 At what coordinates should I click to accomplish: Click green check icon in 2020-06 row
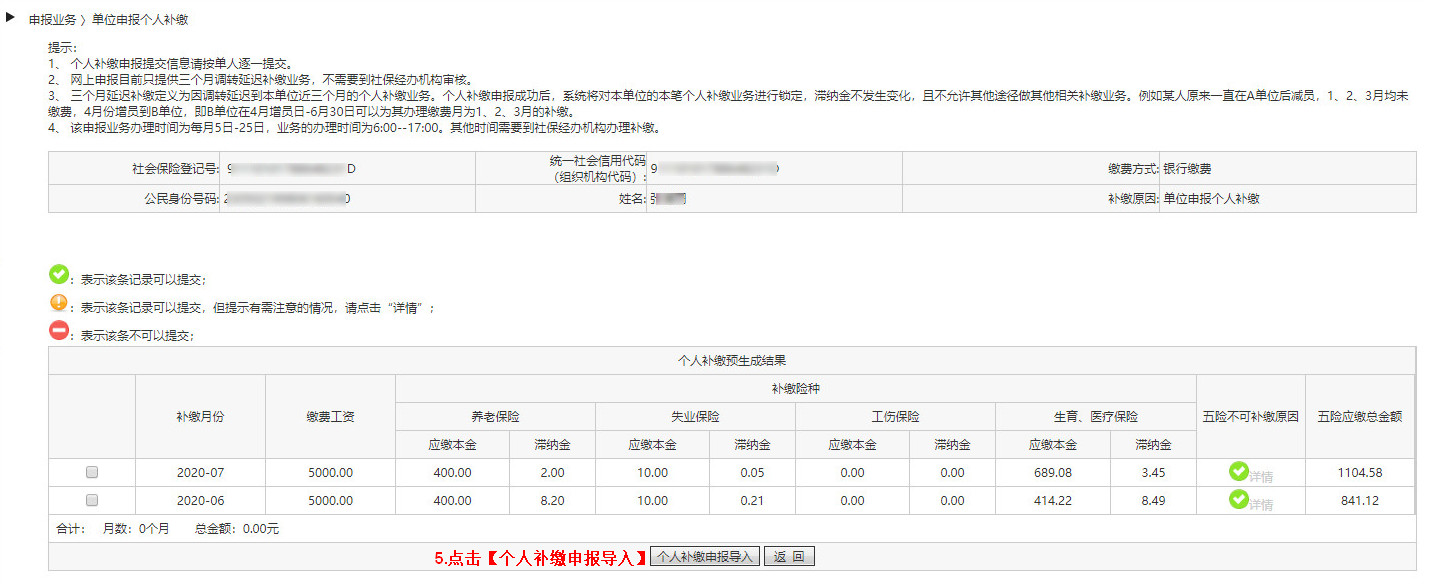click(1239, 499)
